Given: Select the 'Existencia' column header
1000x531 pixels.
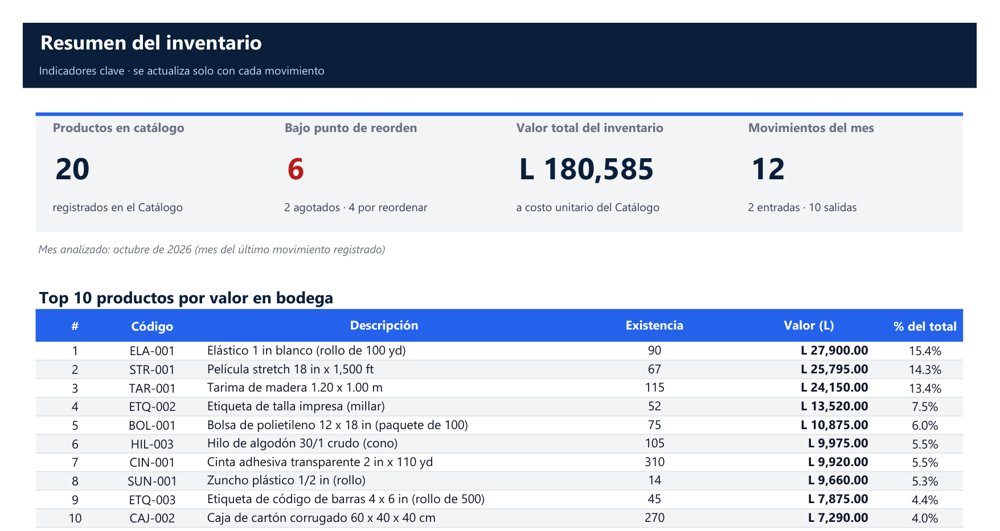Looking at the screenshot, I should pos(654,325).
